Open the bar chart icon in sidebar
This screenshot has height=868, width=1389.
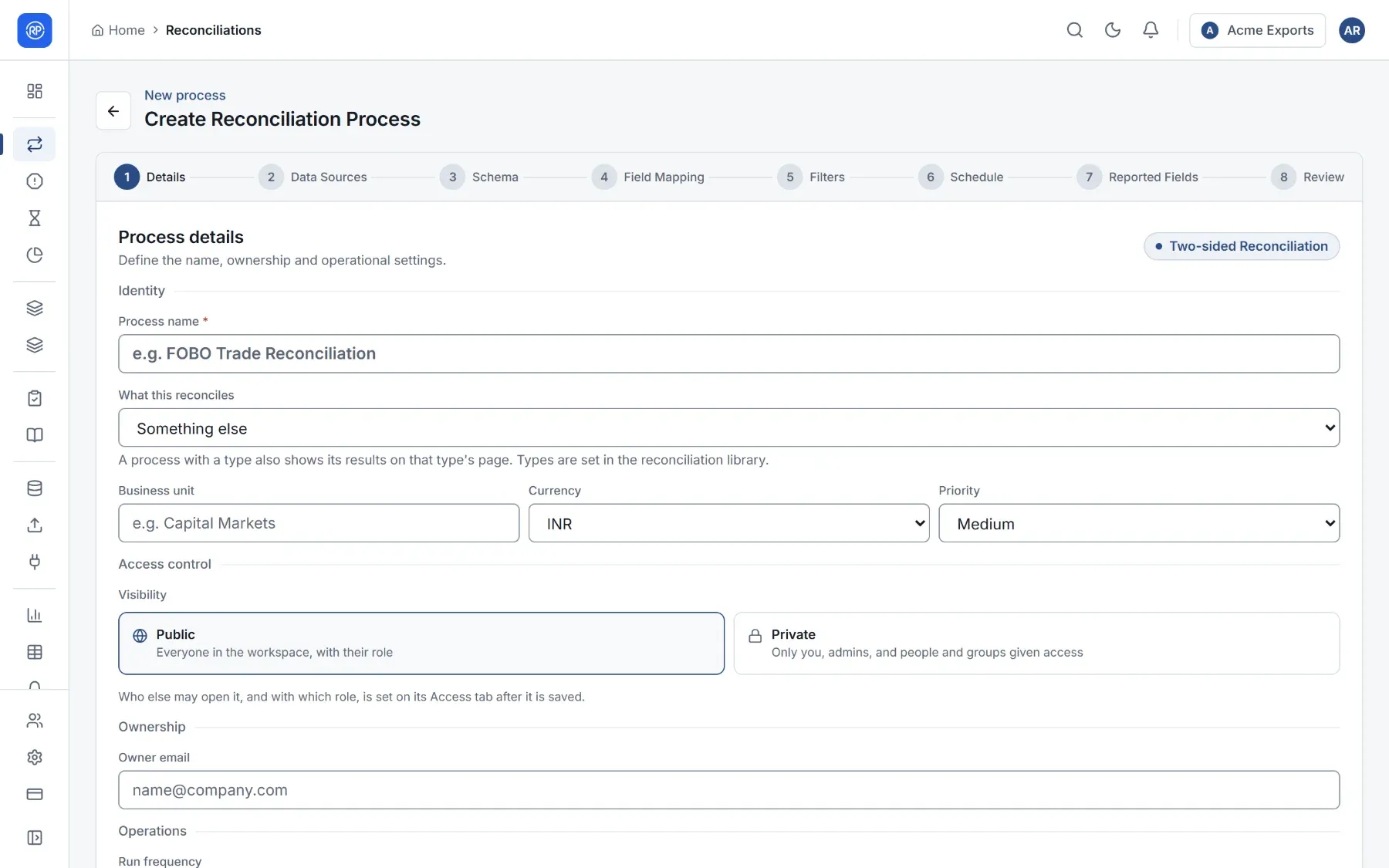35,616
